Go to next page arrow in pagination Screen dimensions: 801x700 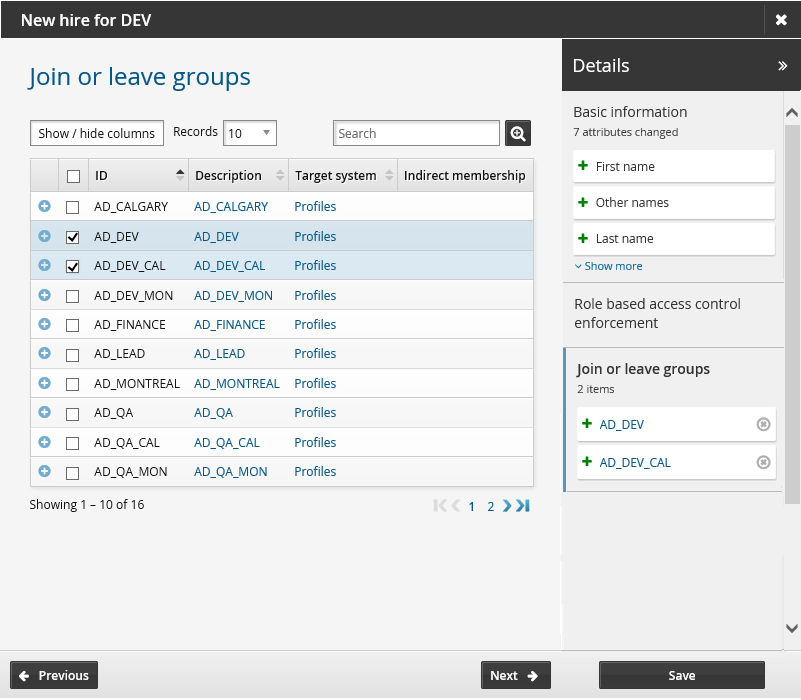(507, 506)
